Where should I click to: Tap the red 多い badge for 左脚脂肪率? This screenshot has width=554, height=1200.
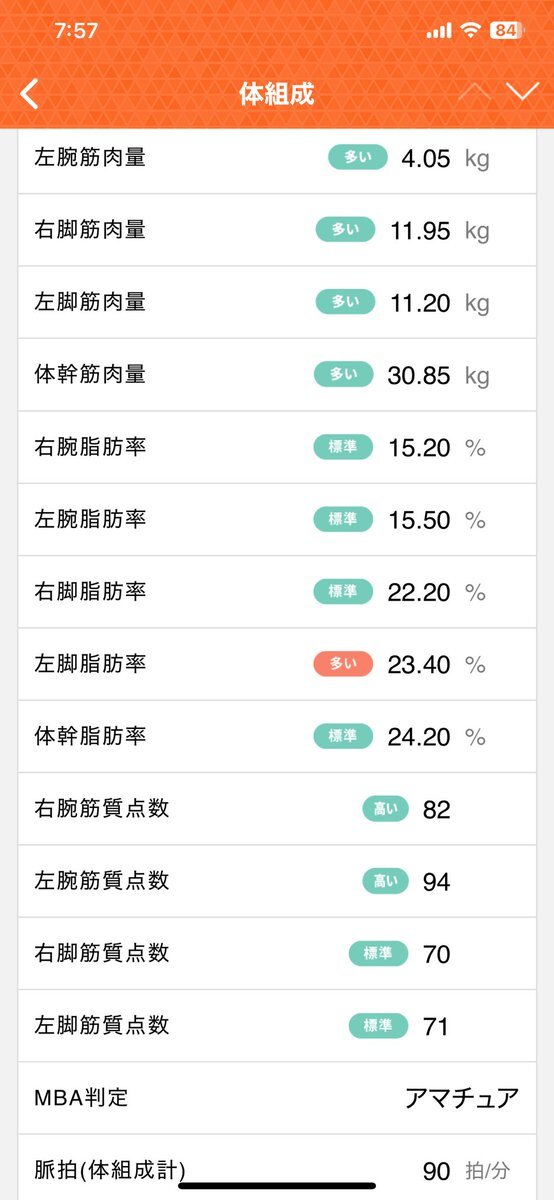coord(343,664)
